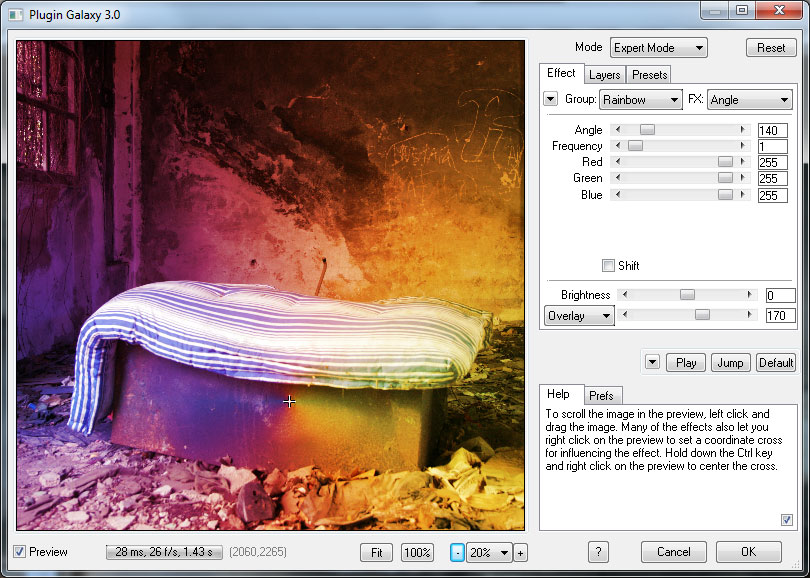Screen dimensions: 810x578
Task: Toggle the Preview checkbox
Action: point(20,552)
